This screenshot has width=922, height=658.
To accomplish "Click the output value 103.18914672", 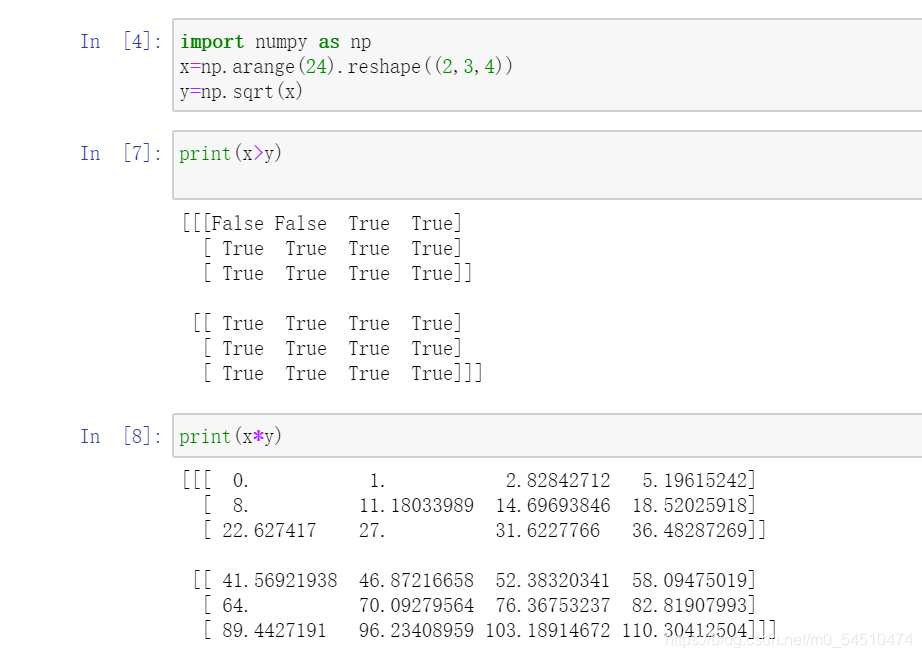I will (547, 630).
